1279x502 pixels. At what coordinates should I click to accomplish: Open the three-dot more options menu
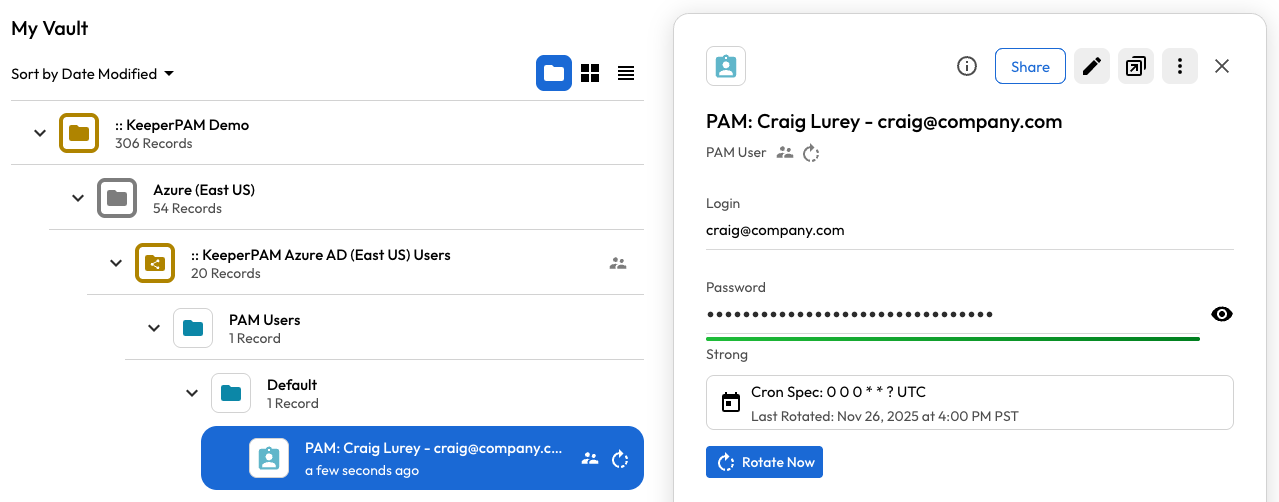click(1180, 66)
